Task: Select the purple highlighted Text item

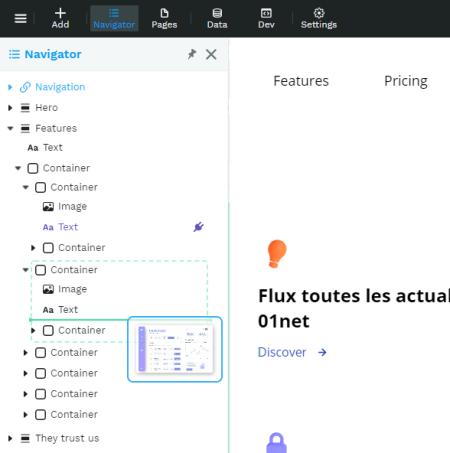Action: pos(60,227)
